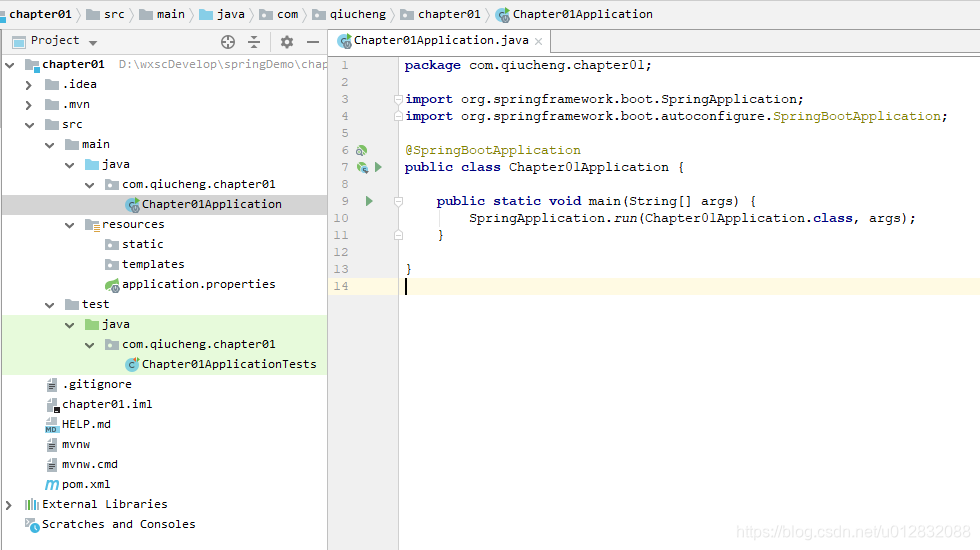Collapse the src folder

point(29,124)
